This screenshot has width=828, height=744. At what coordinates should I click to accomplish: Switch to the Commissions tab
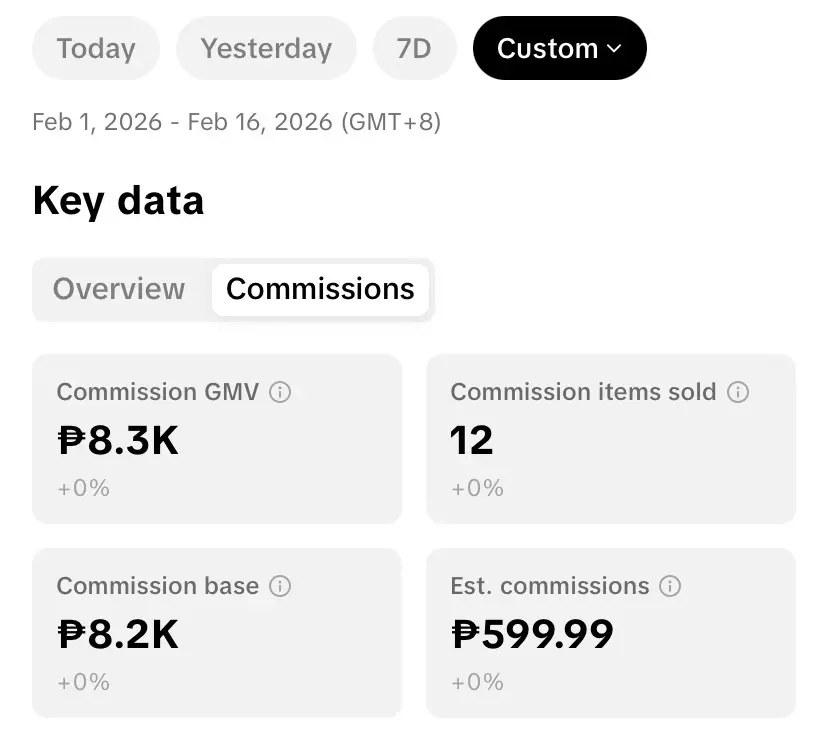(320, 289)
